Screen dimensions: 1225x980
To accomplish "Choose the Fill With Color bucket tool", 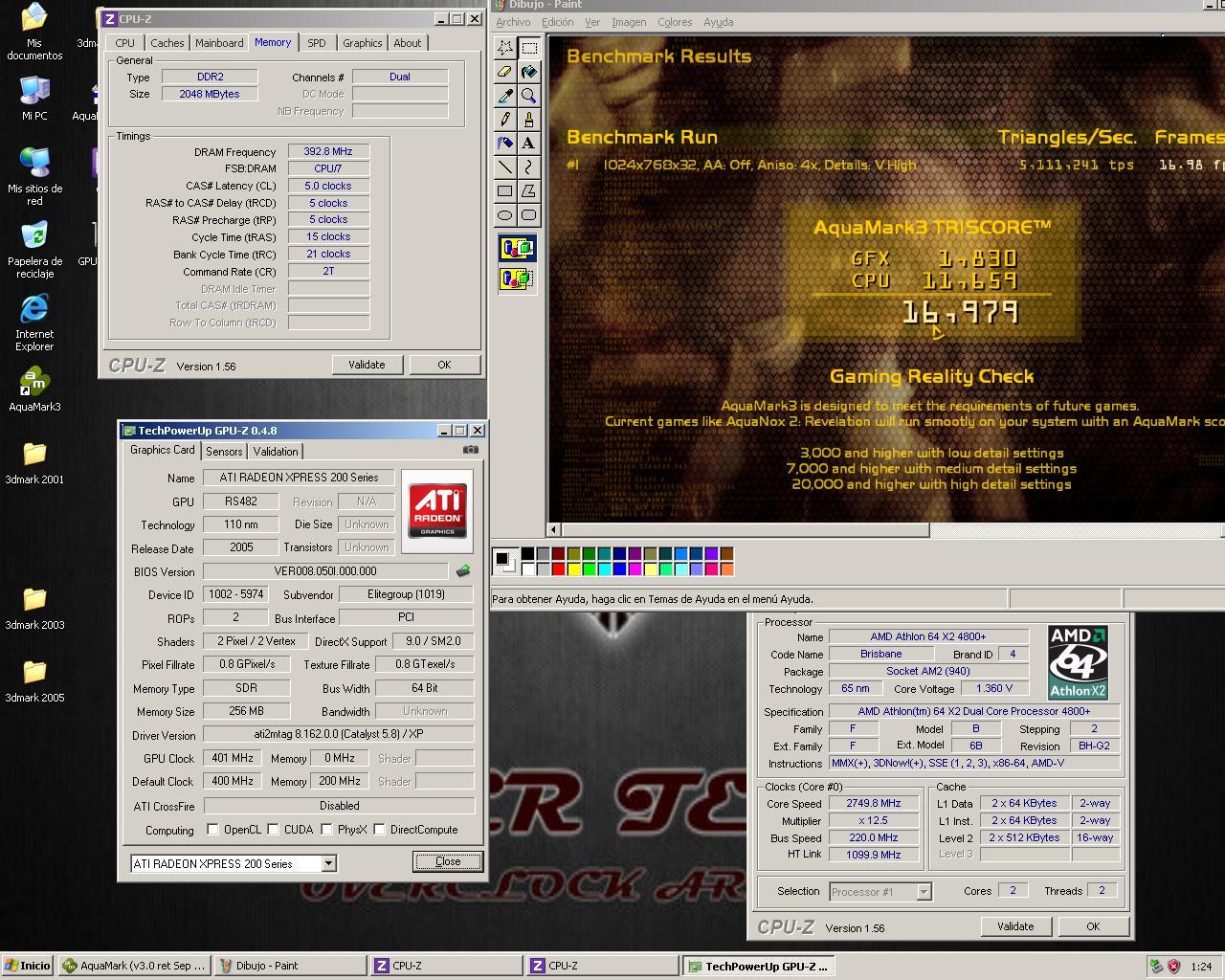I will pyautogui.click(x=529, y=72).
